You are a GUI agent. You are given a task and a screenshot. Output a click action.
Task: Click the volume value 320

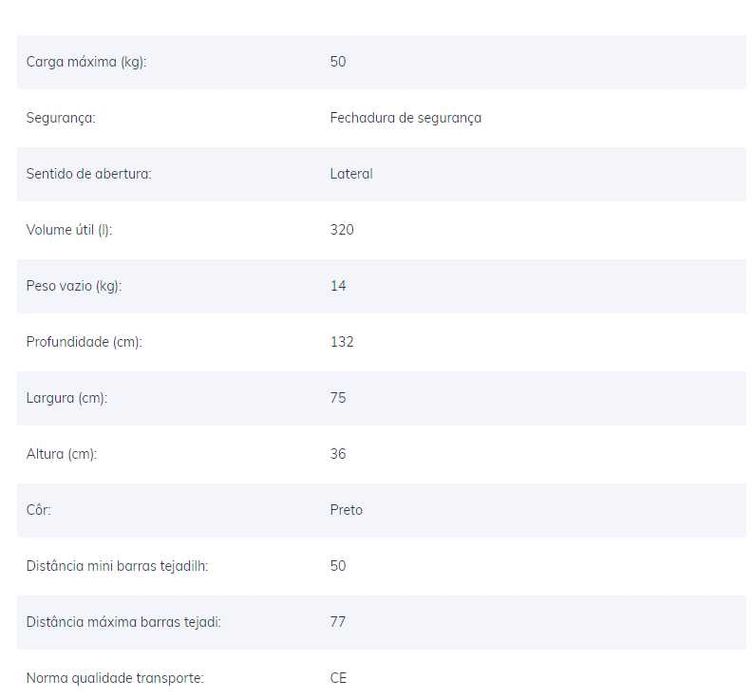(x=342, y=230)
